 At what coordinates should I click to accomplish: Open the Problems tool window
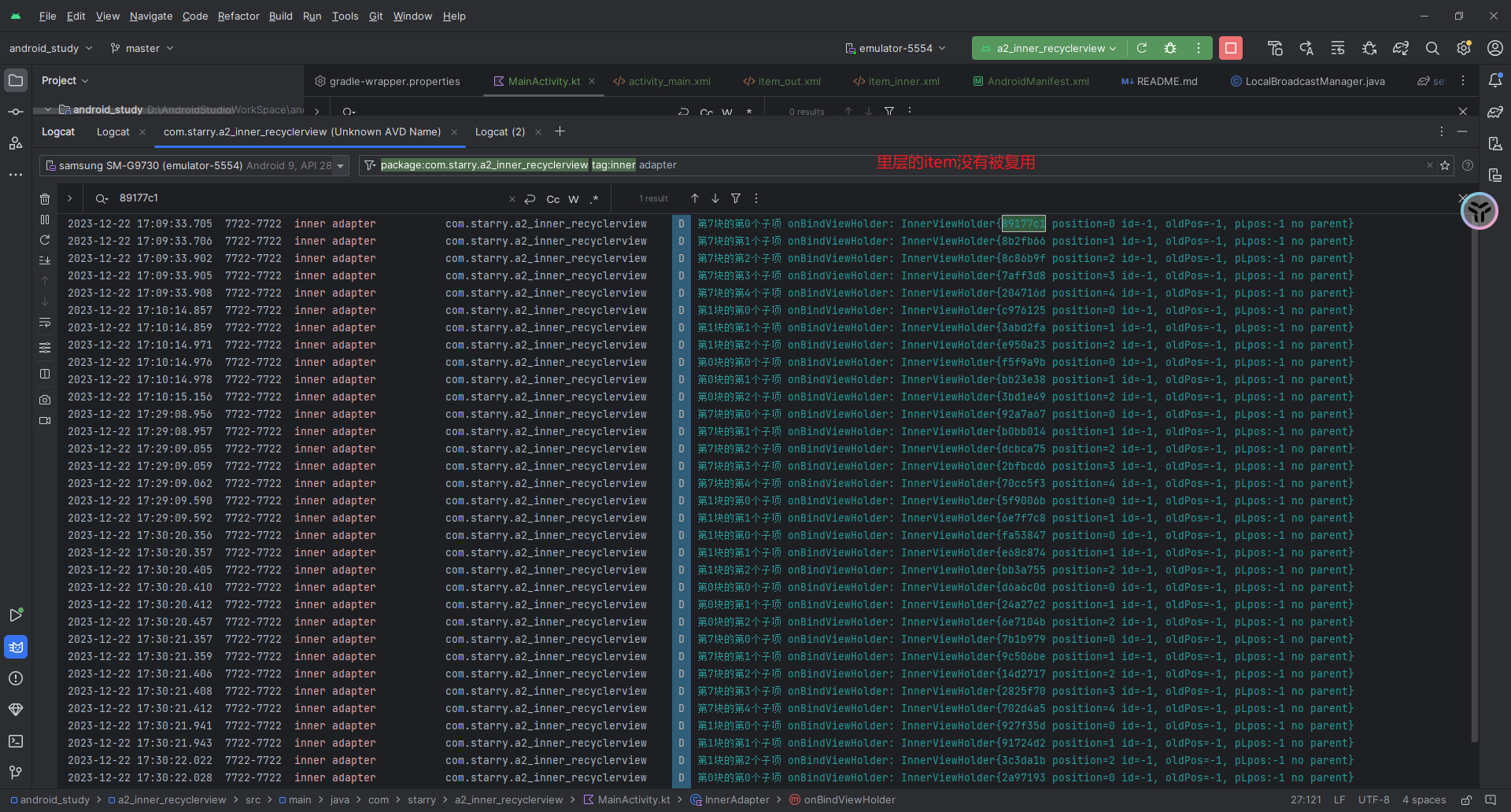coord(16,678)
